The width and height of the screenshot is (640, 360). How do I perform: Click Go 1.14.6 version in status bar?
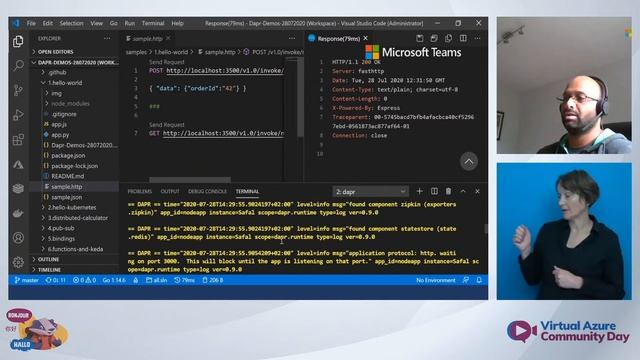tap(114, 280)
